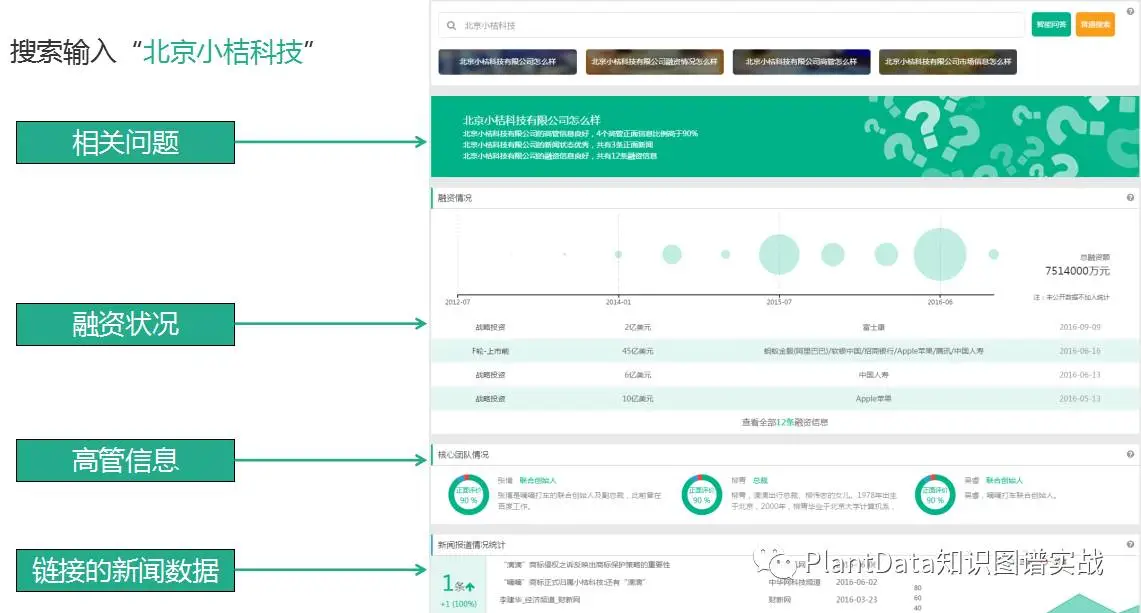Click the small bubble at 2014-01
The height and width of the screenshot is (613, 1141).
coord(618,254)
